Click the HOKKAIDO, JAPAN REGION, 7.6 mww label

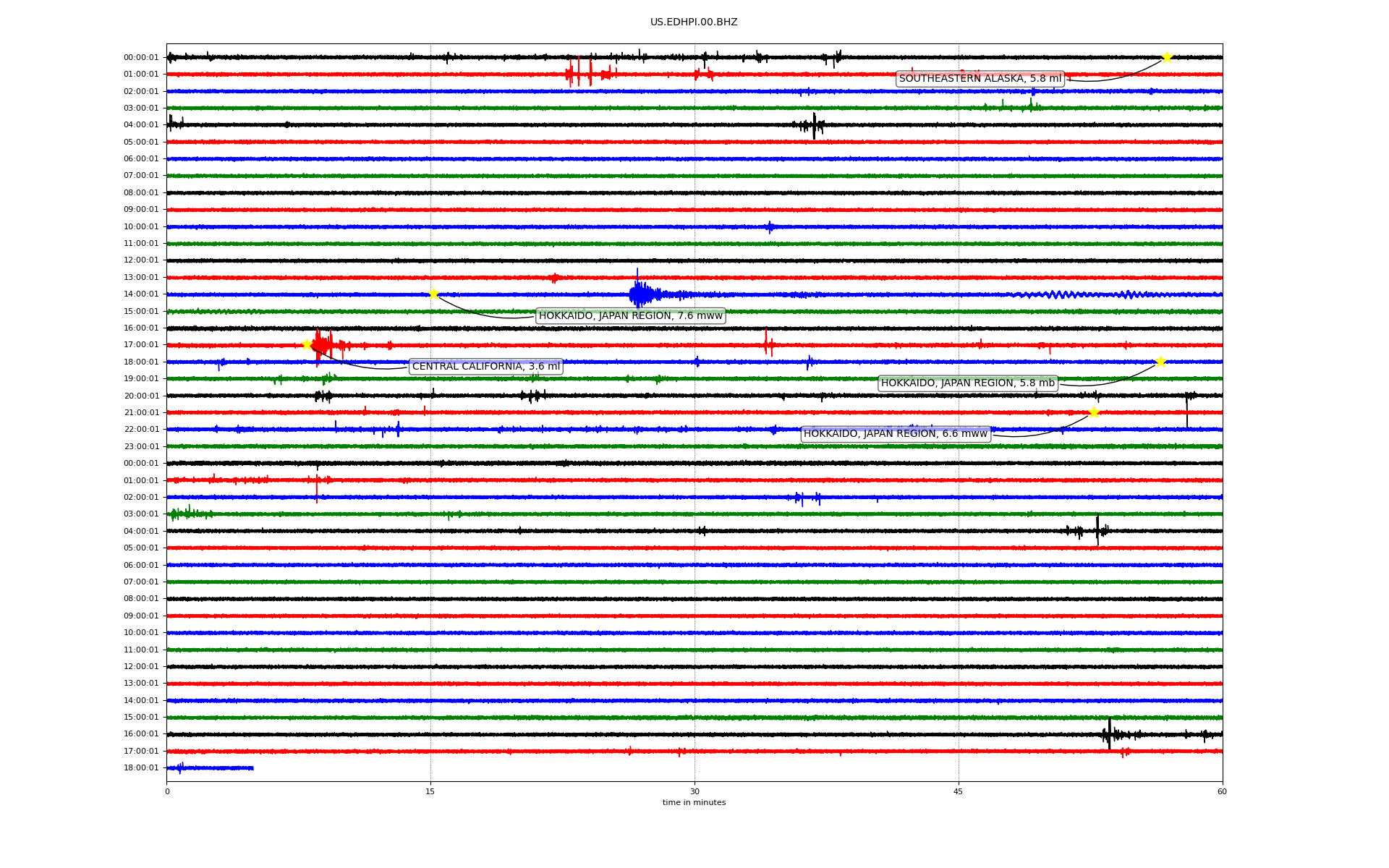pos(630,315)
